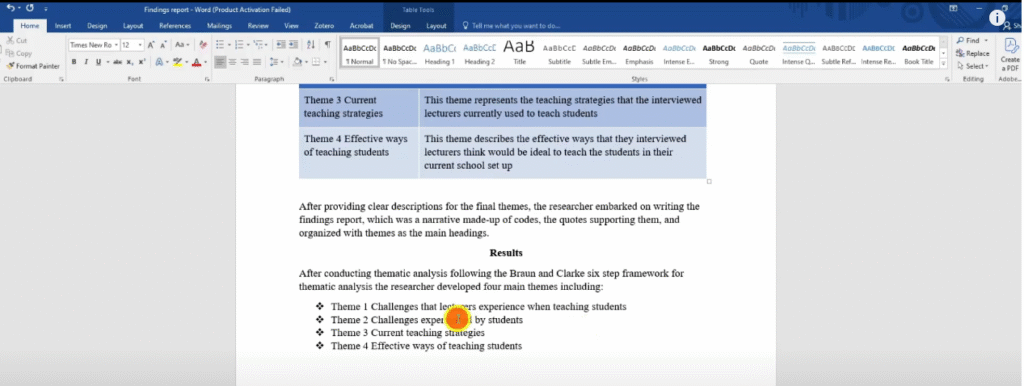1024x386 pixels.
Task: Apply shading color to selection
Action: click(x=297, y=62)
